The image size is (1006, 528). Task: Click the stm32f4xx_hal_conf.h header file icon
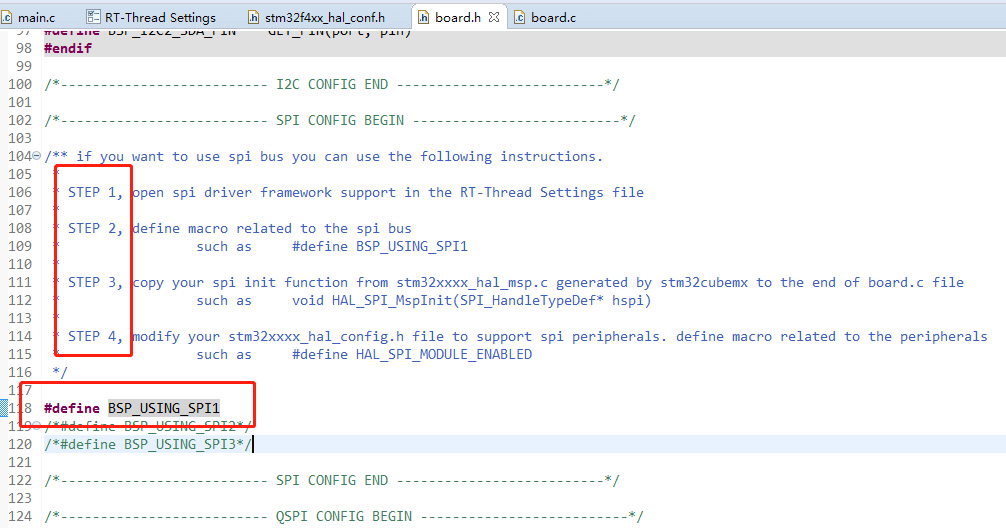253,17
